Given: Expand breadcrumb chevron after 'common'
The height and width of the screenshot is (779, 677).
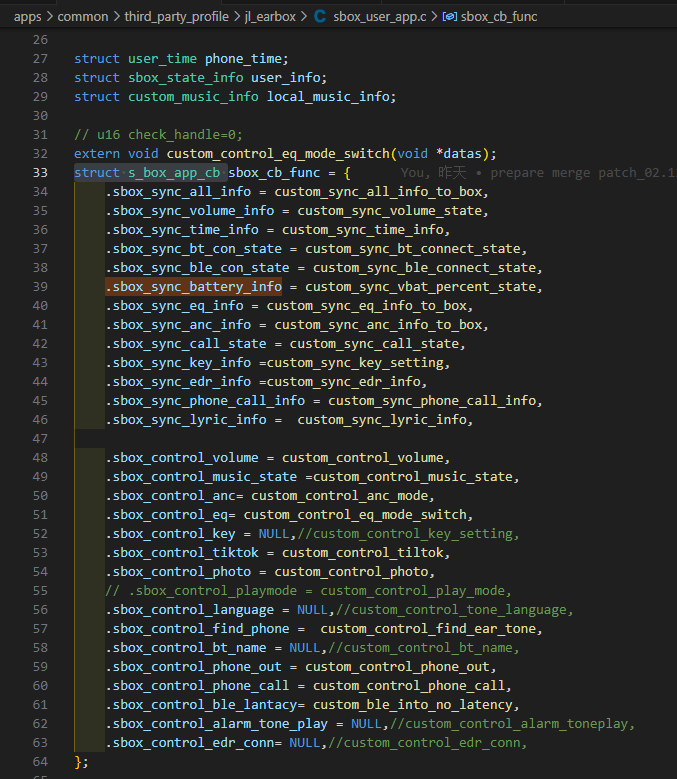Looking at the screenshot, I should (x=116, y=17).
